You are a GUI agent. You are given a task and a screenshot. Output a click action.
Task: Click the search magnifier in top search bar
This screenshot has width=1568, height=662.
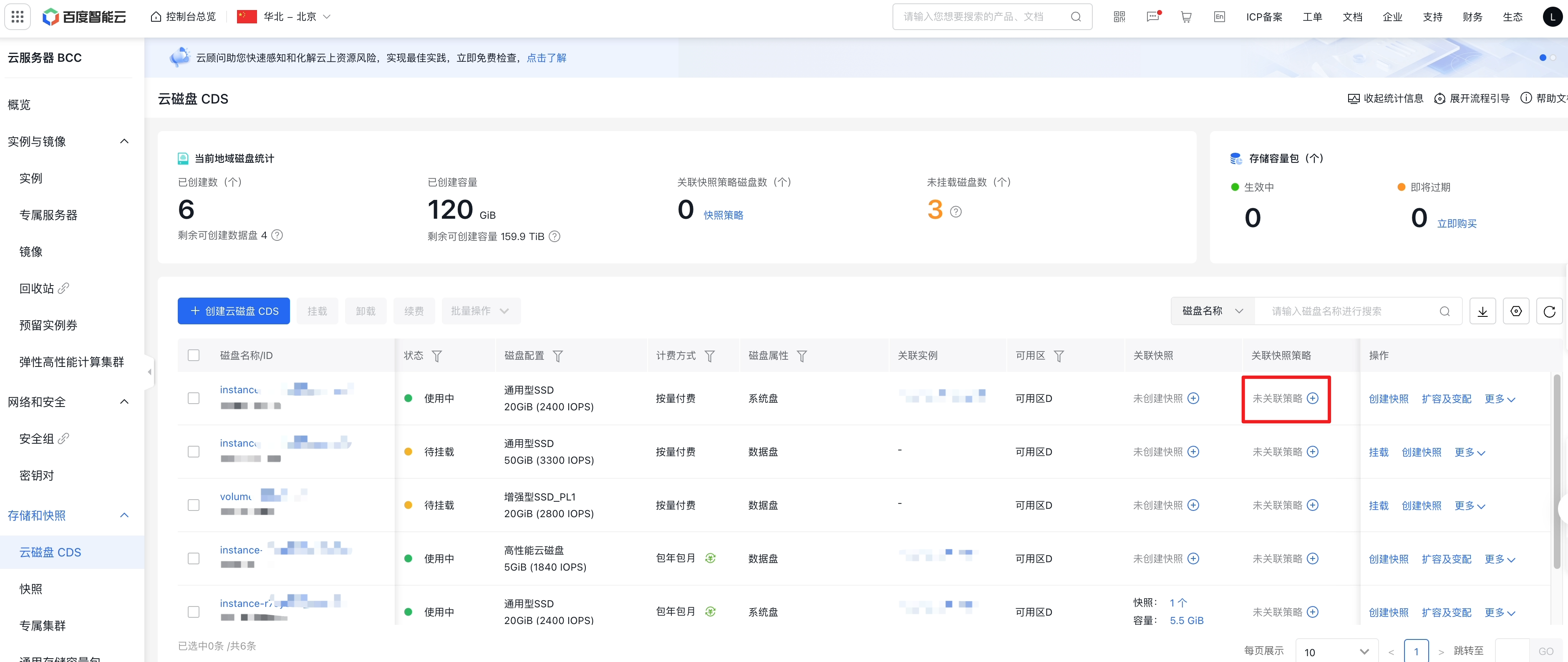pyautogui.click(x=1076, y=16)
